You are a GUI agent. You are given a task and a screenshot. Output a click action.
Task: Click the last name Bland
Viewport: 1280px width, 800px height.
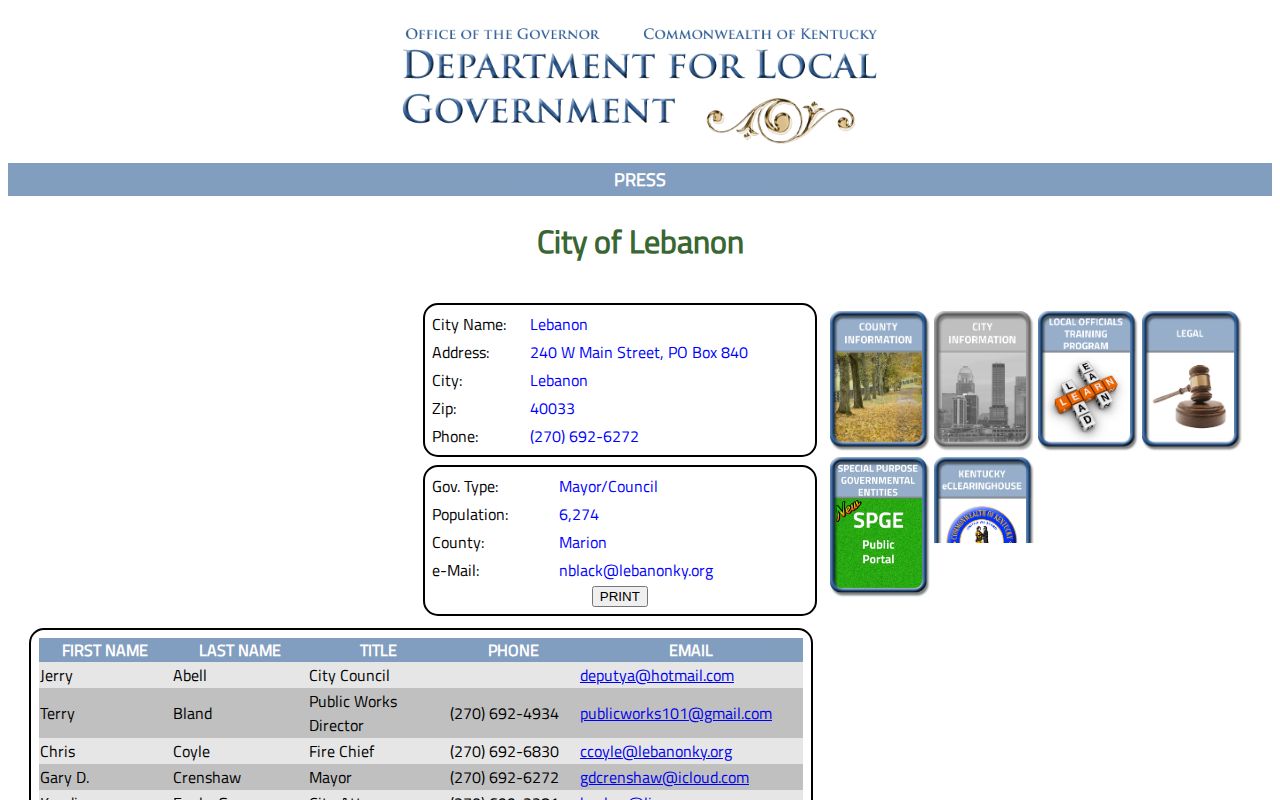(193, 714)
